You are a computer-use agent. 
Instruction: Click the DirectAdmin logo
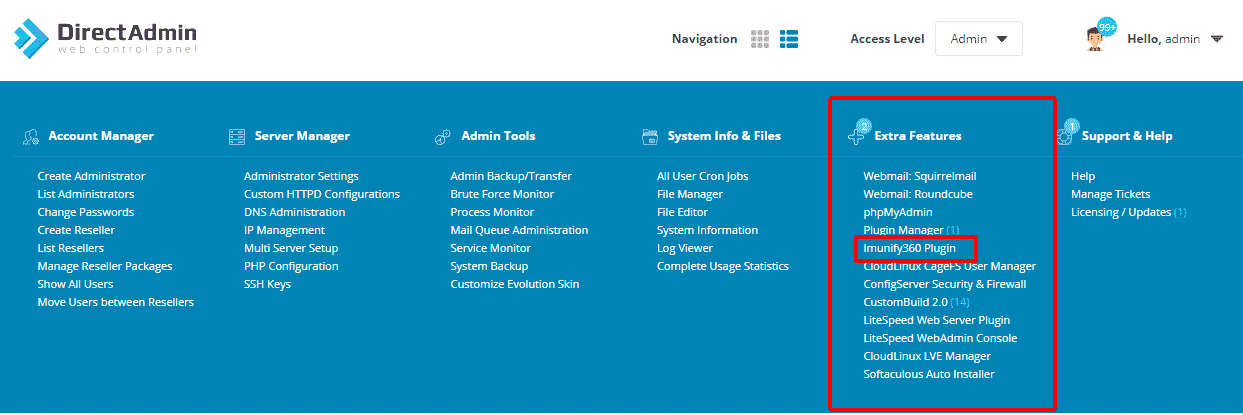pyautogui.click(x=105, y=38)
